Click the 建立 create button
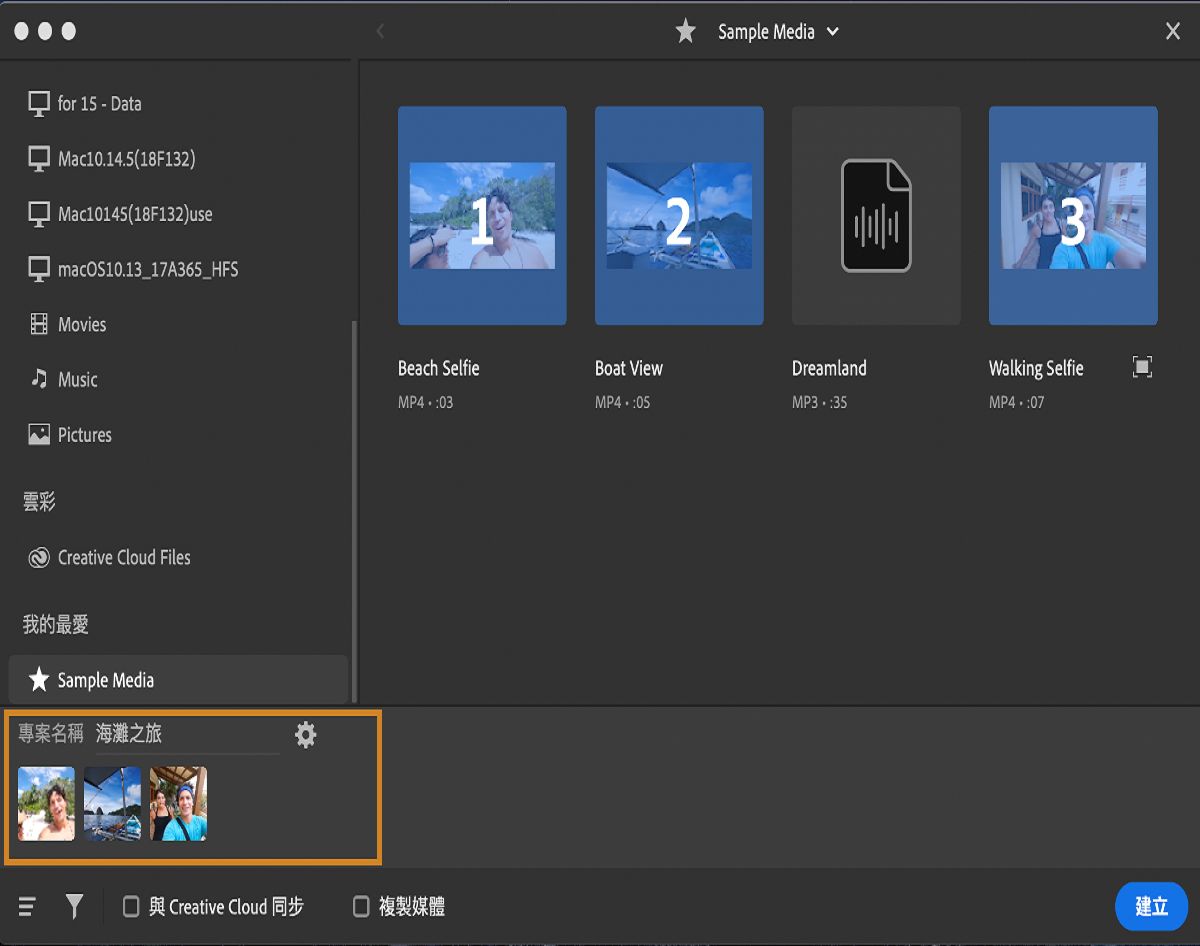Viewport: 1200px width, 946px height. [x=1151, y=907]
